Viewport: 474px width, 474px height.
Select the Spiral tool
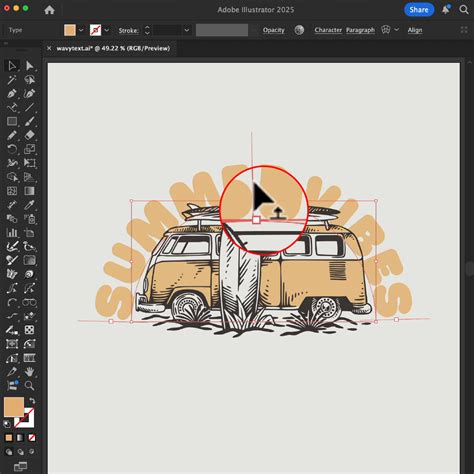pos(29,274)
